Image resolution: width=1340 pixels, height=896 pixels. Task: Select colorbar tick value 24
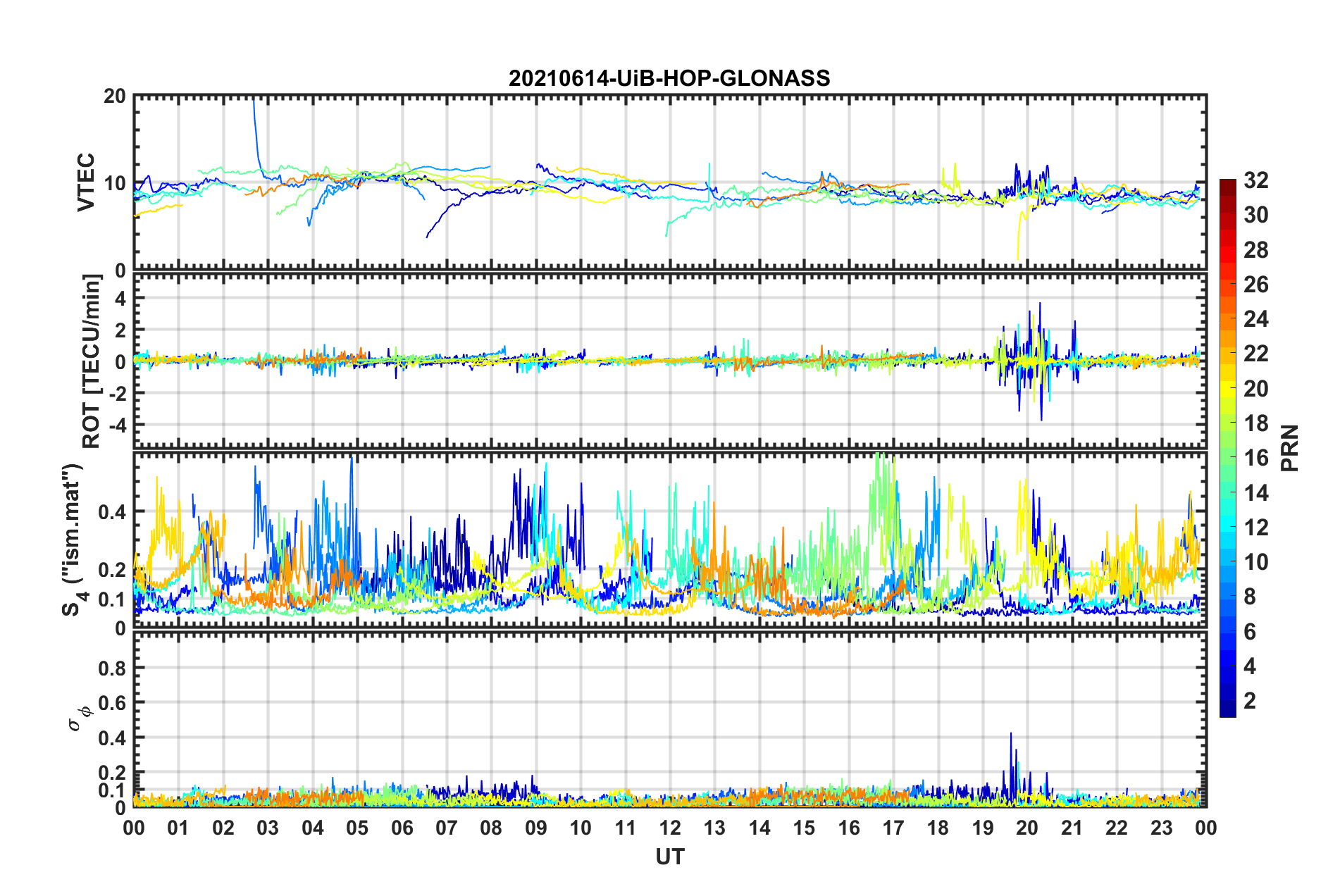coord(1255,319)
